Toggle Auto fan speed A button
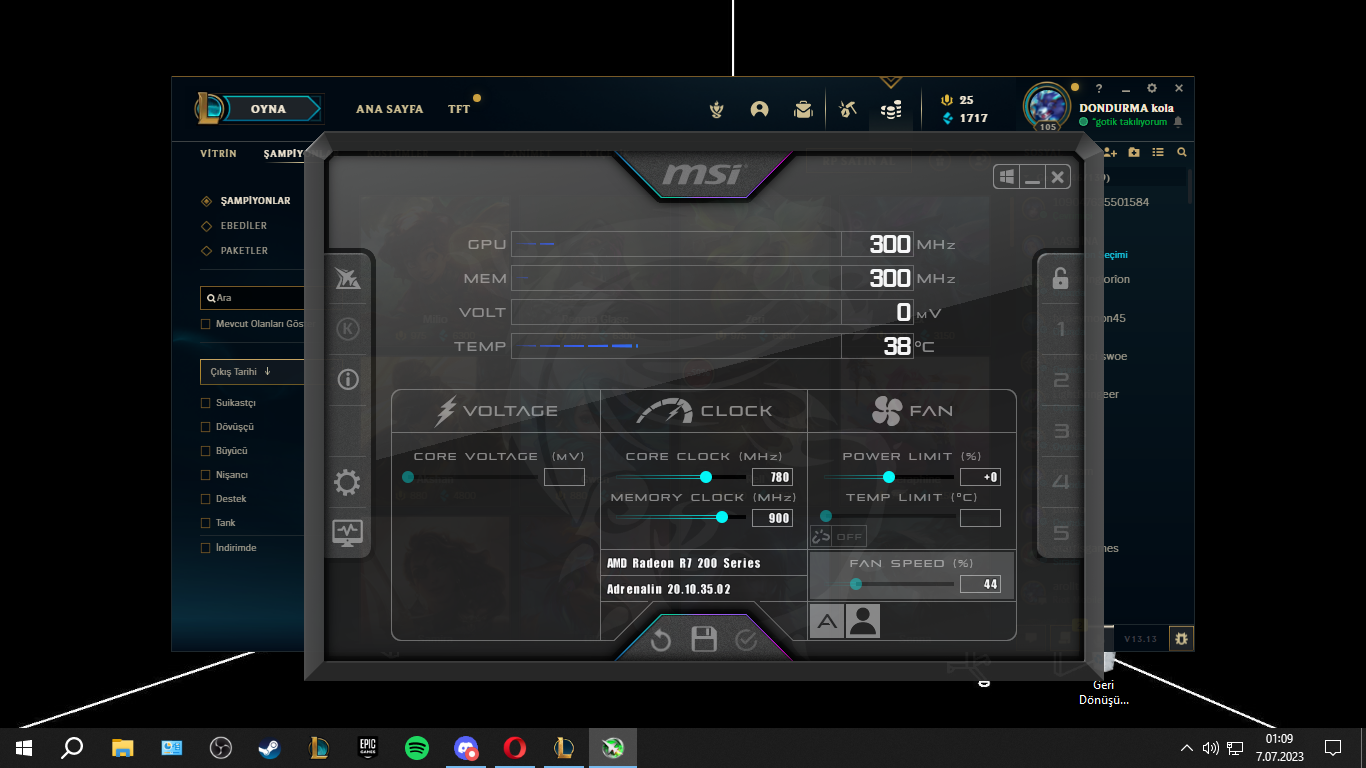1366x768 pixels. pos(827,622)
